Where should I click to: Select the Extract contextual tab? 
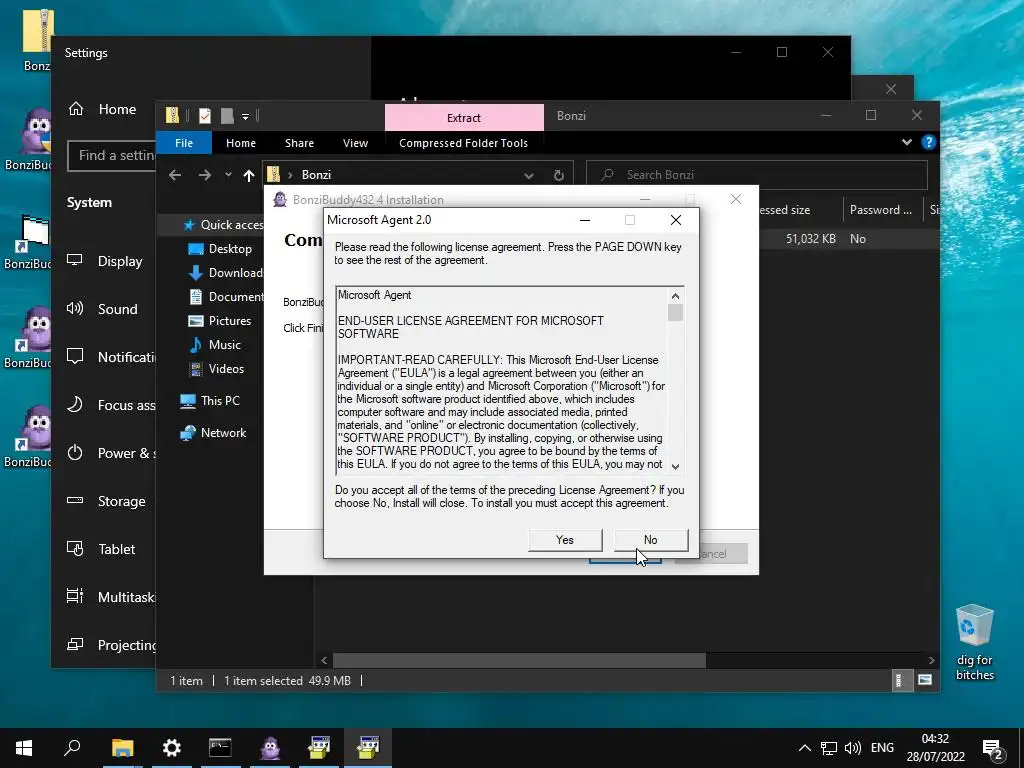(x=464, y=118)
